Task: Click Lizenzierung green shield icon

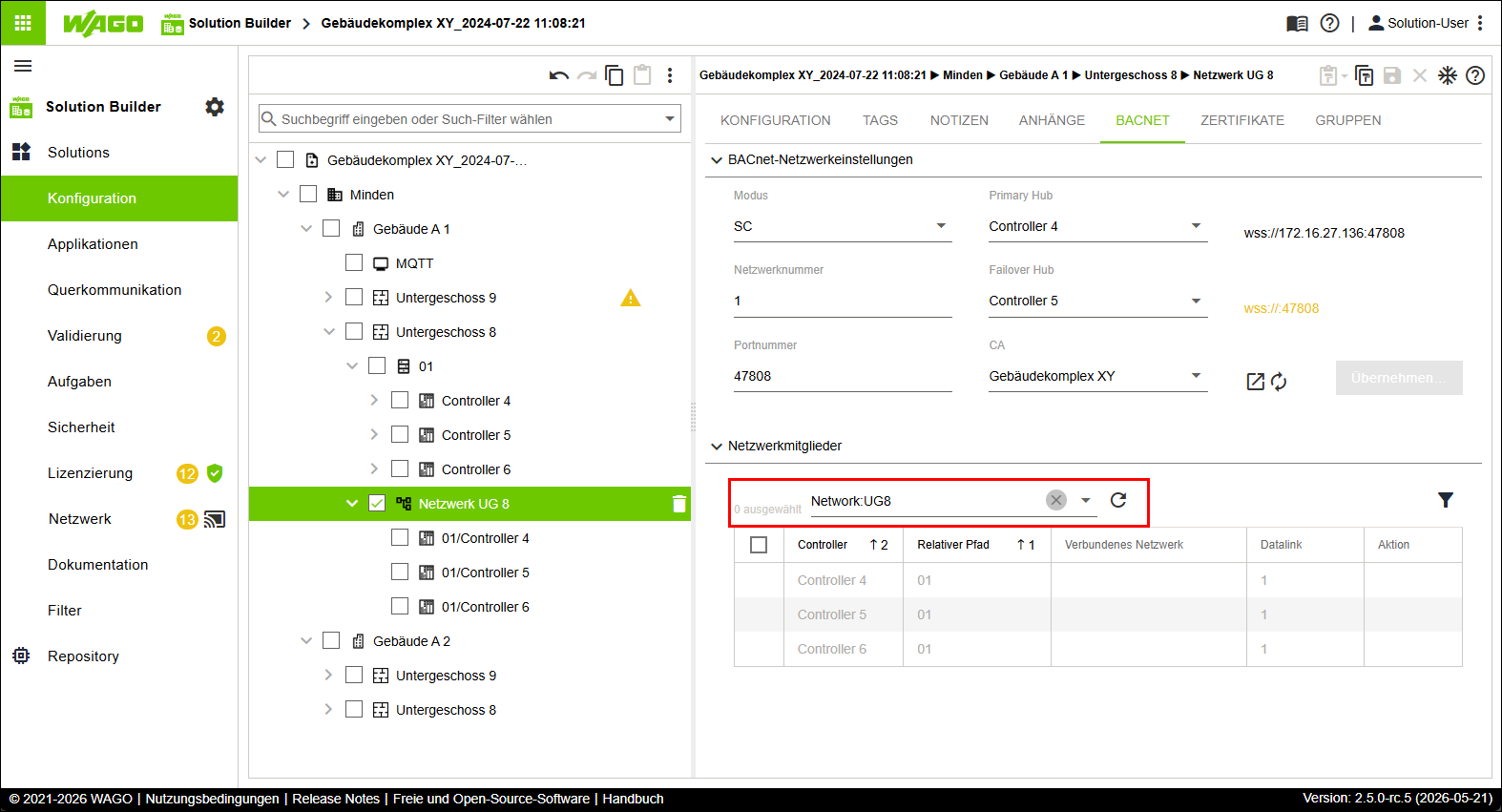Action: tap(215, 472)
